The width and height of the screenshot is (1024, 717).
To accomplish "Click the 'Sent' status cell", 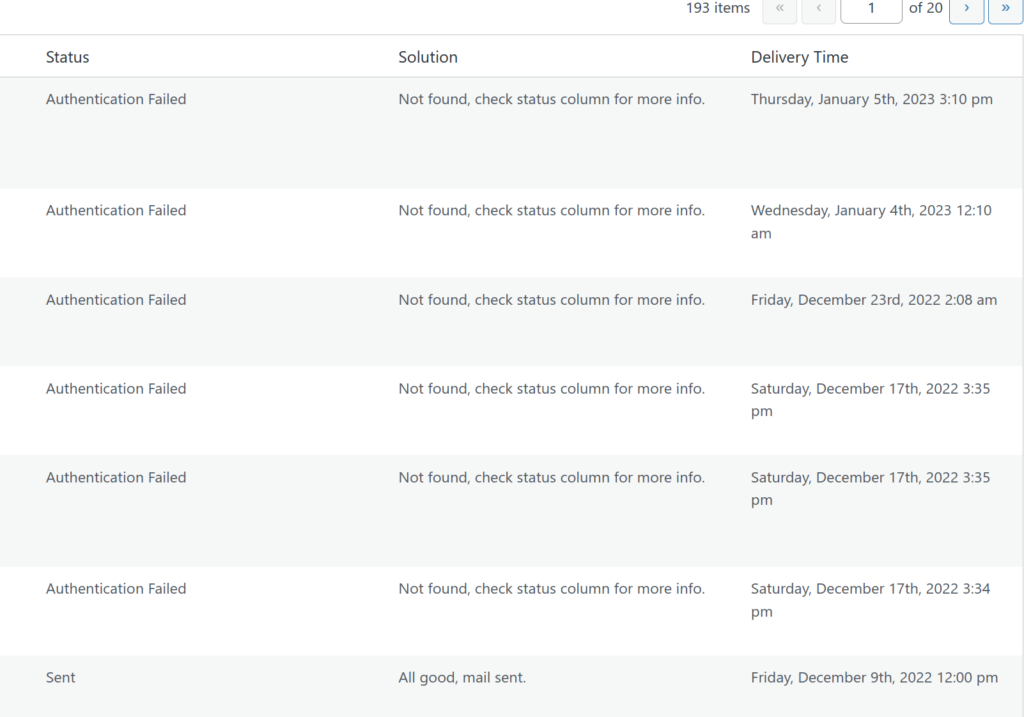I will click(61, 677).
